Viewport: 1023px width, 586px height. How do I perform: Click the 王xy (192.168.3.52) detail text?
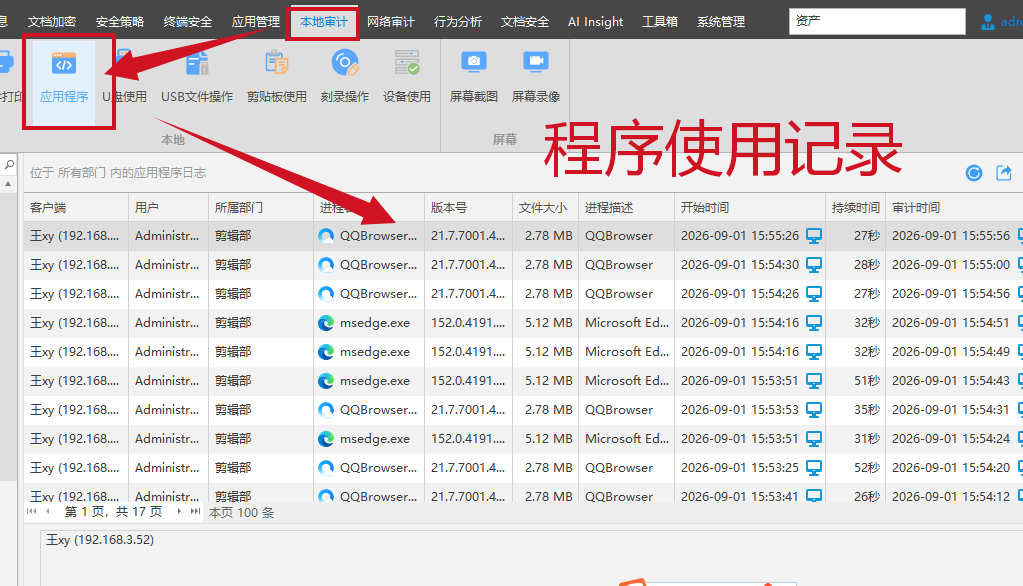click(100, 540)
